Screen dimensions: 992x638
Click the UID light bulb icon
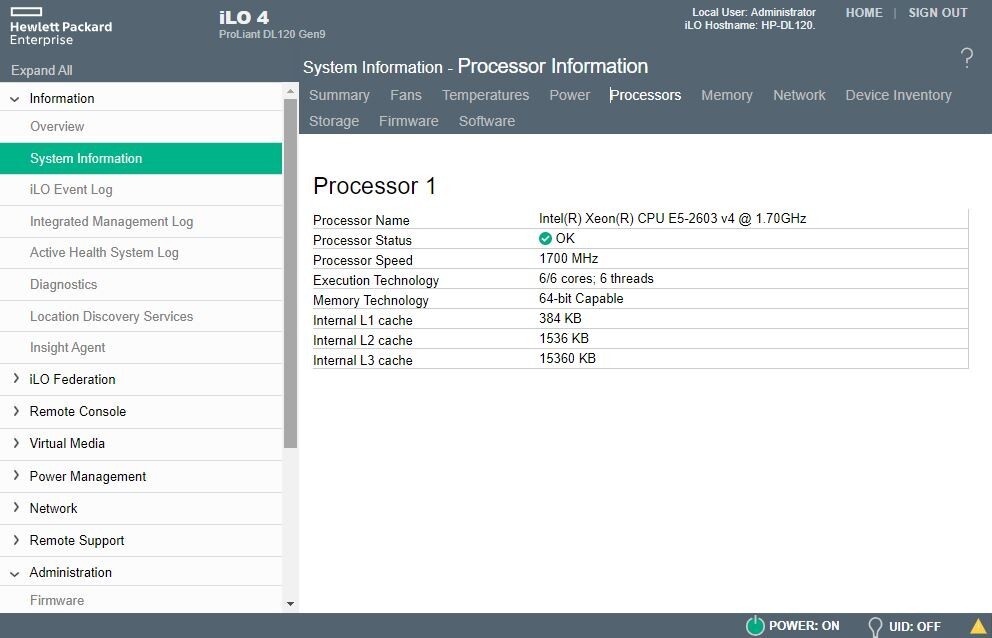(875, 627)
